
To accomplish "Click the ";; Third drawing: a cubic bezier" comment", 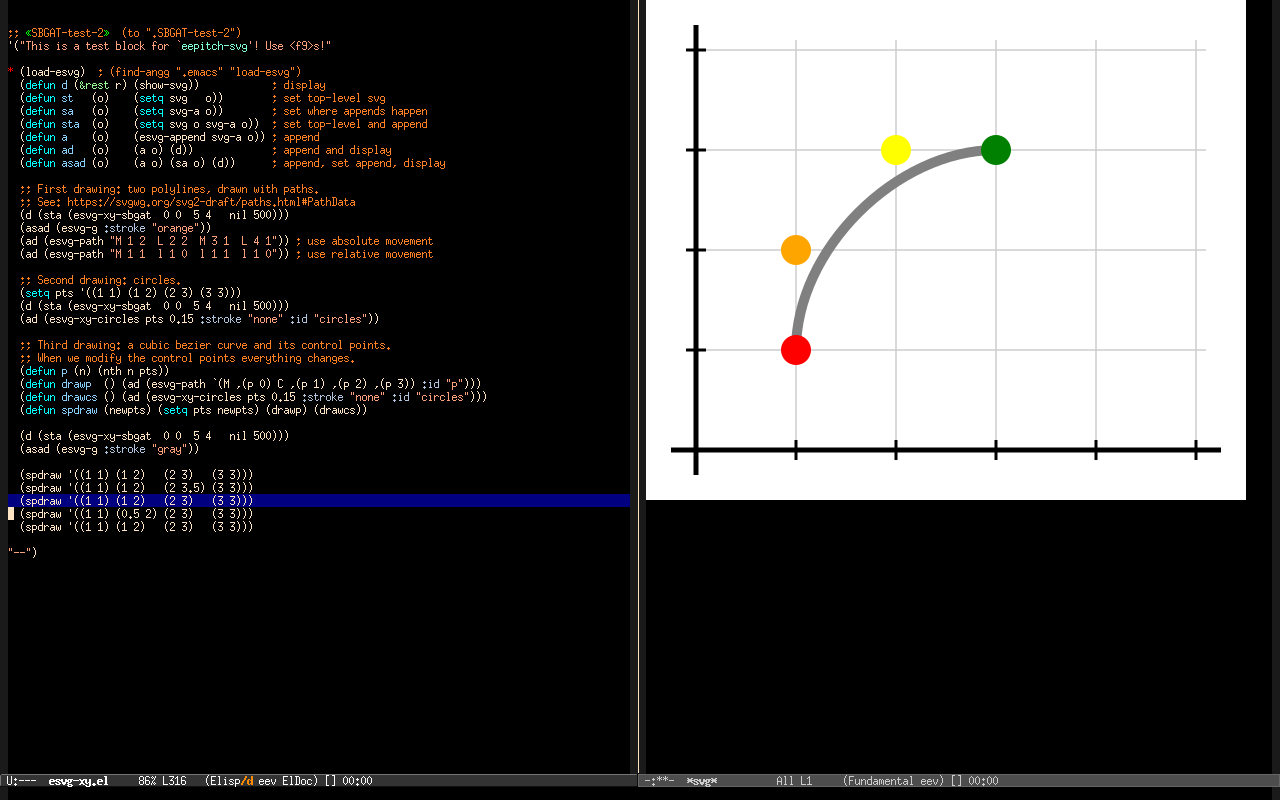I will point(205,345).
